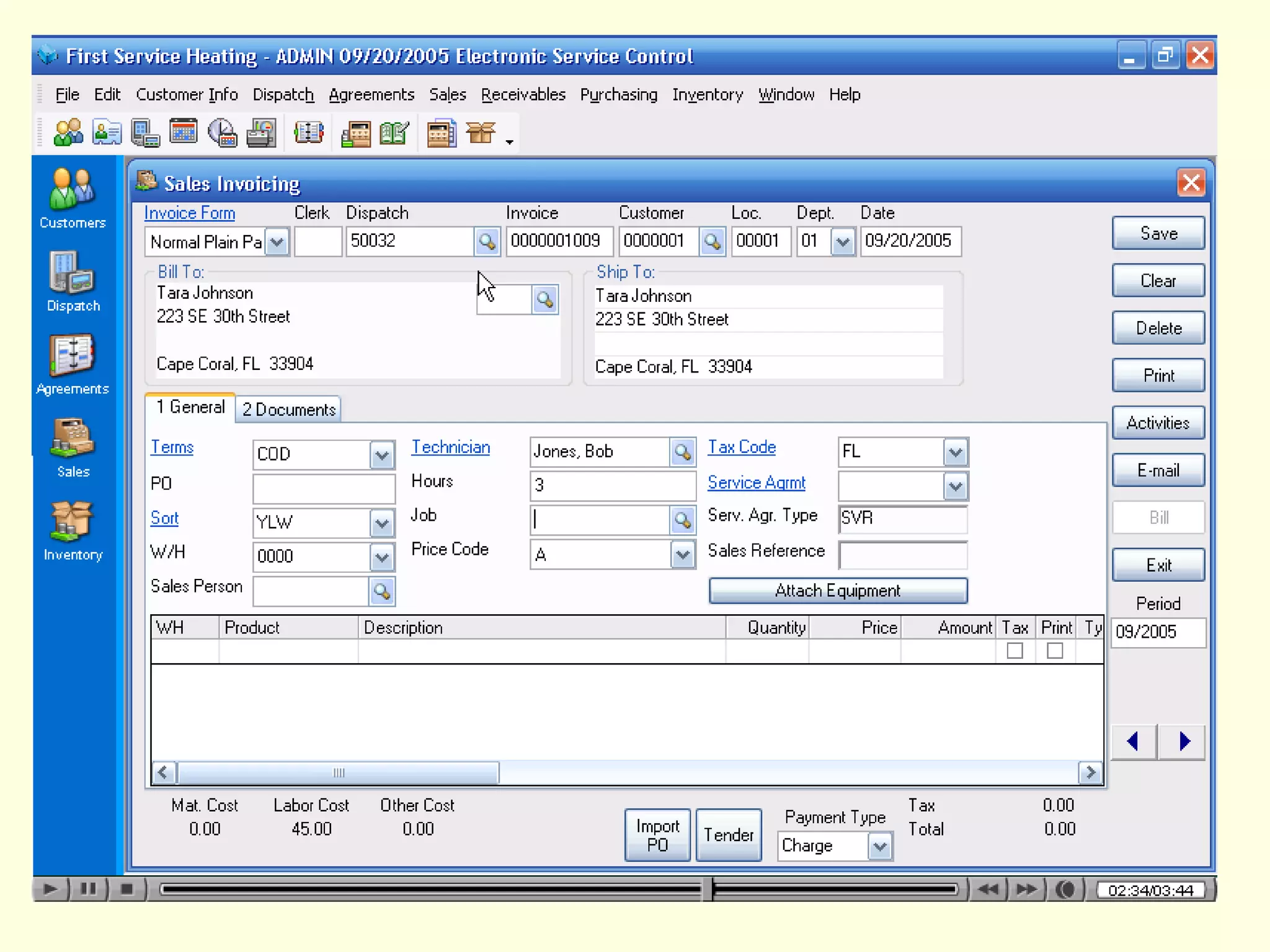
Task: Expand the Payment Type Charge dropdown
Action: click(879, 846)
